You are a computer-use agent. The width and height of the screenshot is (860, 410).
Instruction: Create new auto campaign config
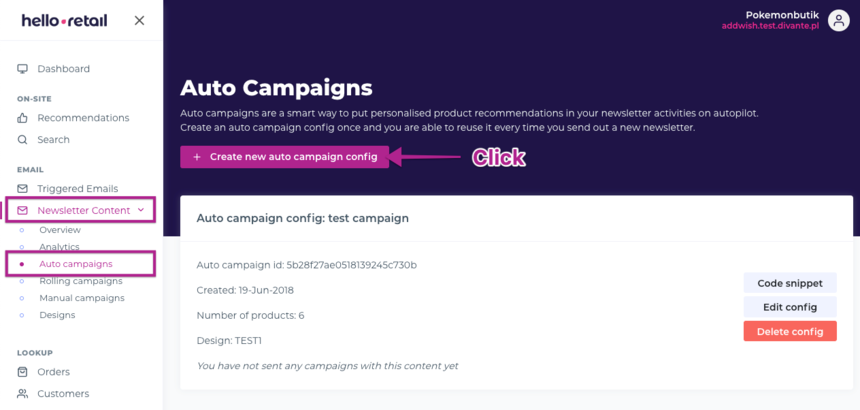[x=285, y=157]
